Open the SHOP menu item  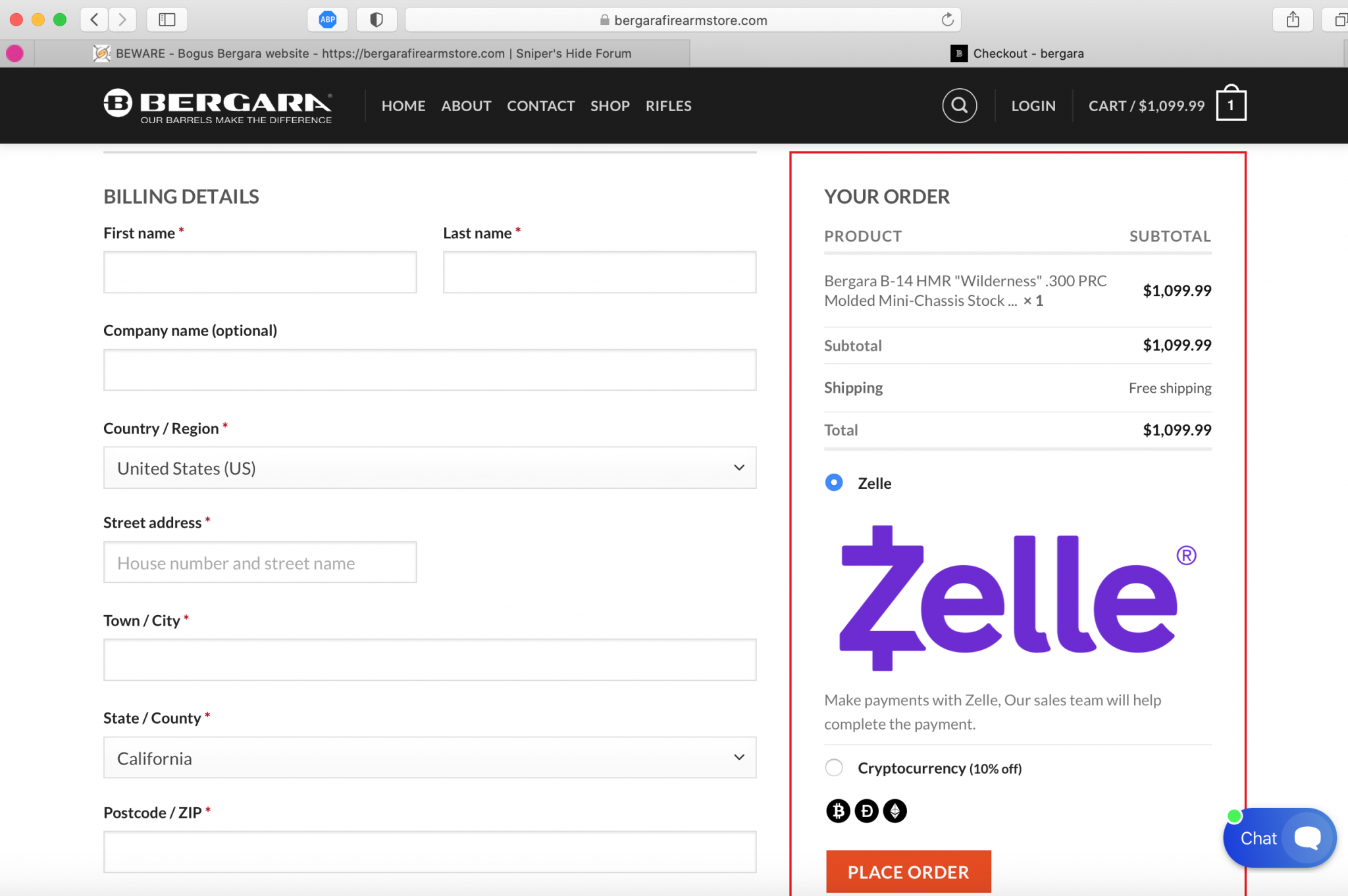609,106
